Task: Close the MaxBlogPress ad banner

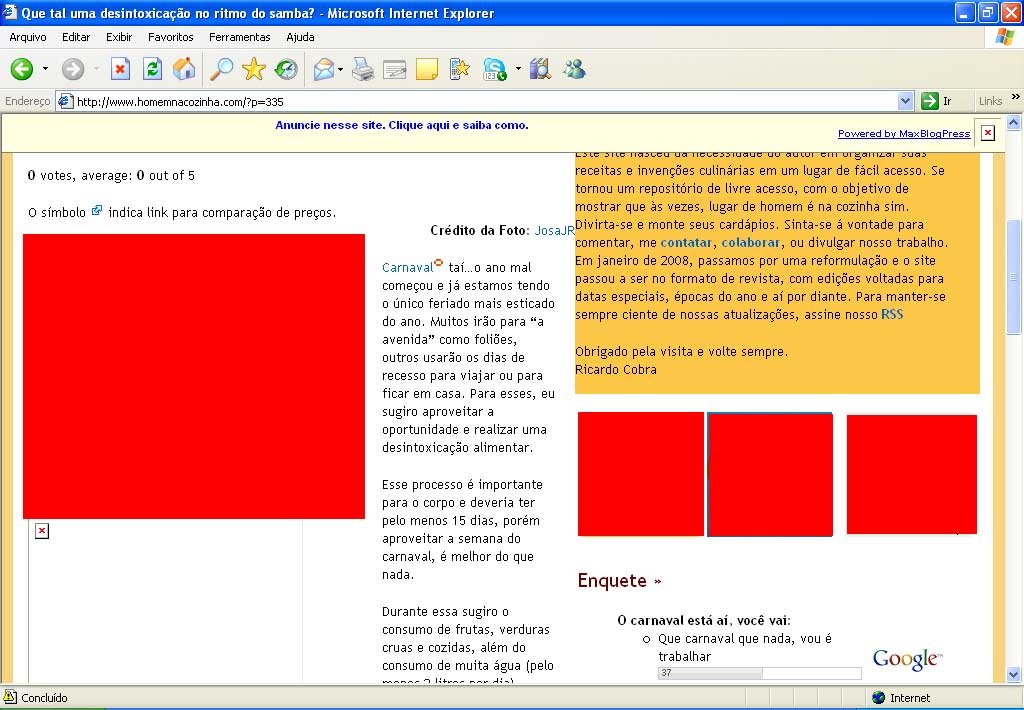Action: click(987, 133)
